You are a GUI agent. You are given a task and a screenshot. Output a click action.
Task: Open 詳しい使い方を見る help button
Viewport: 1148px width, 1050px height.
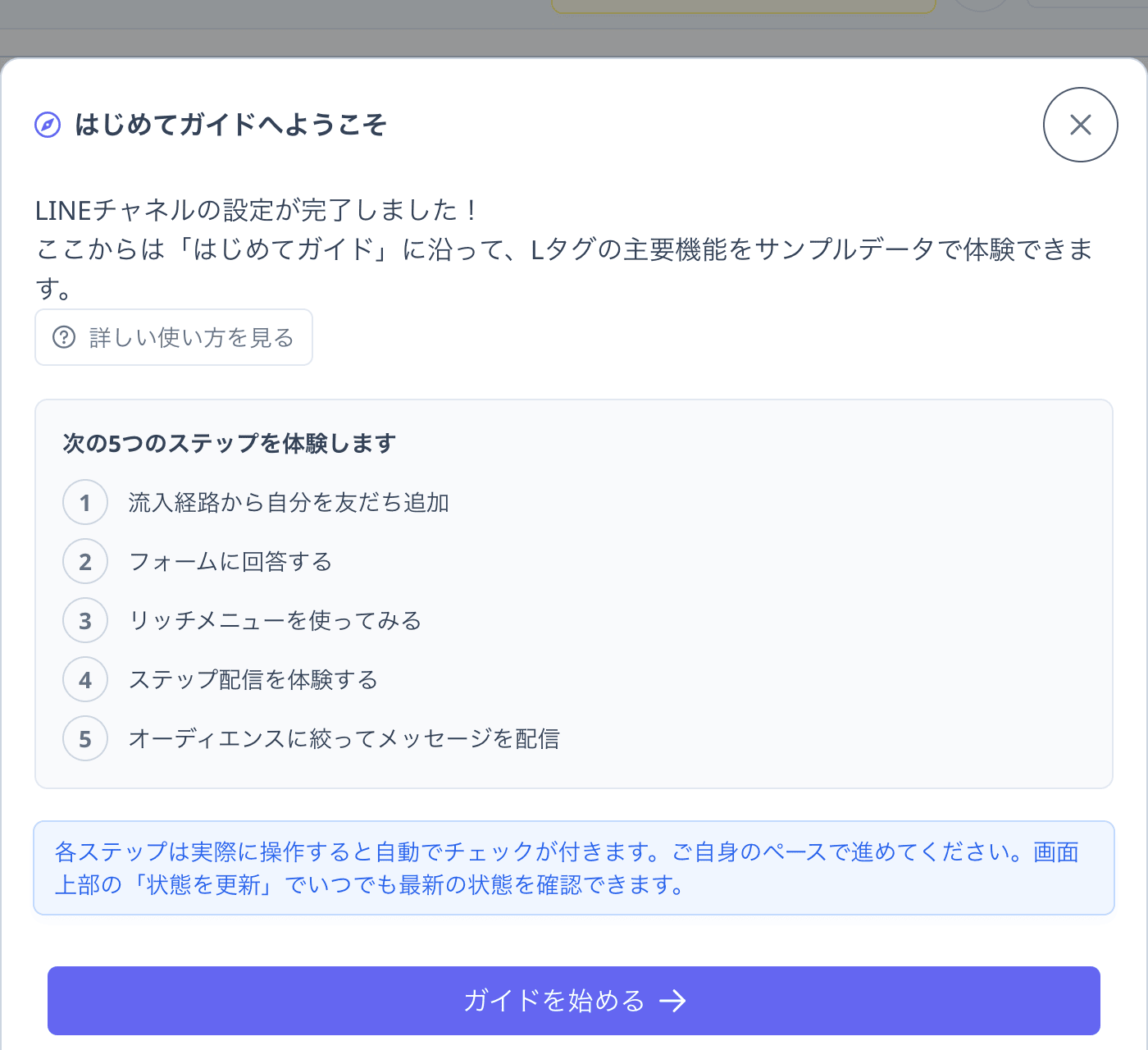[174, 337]
